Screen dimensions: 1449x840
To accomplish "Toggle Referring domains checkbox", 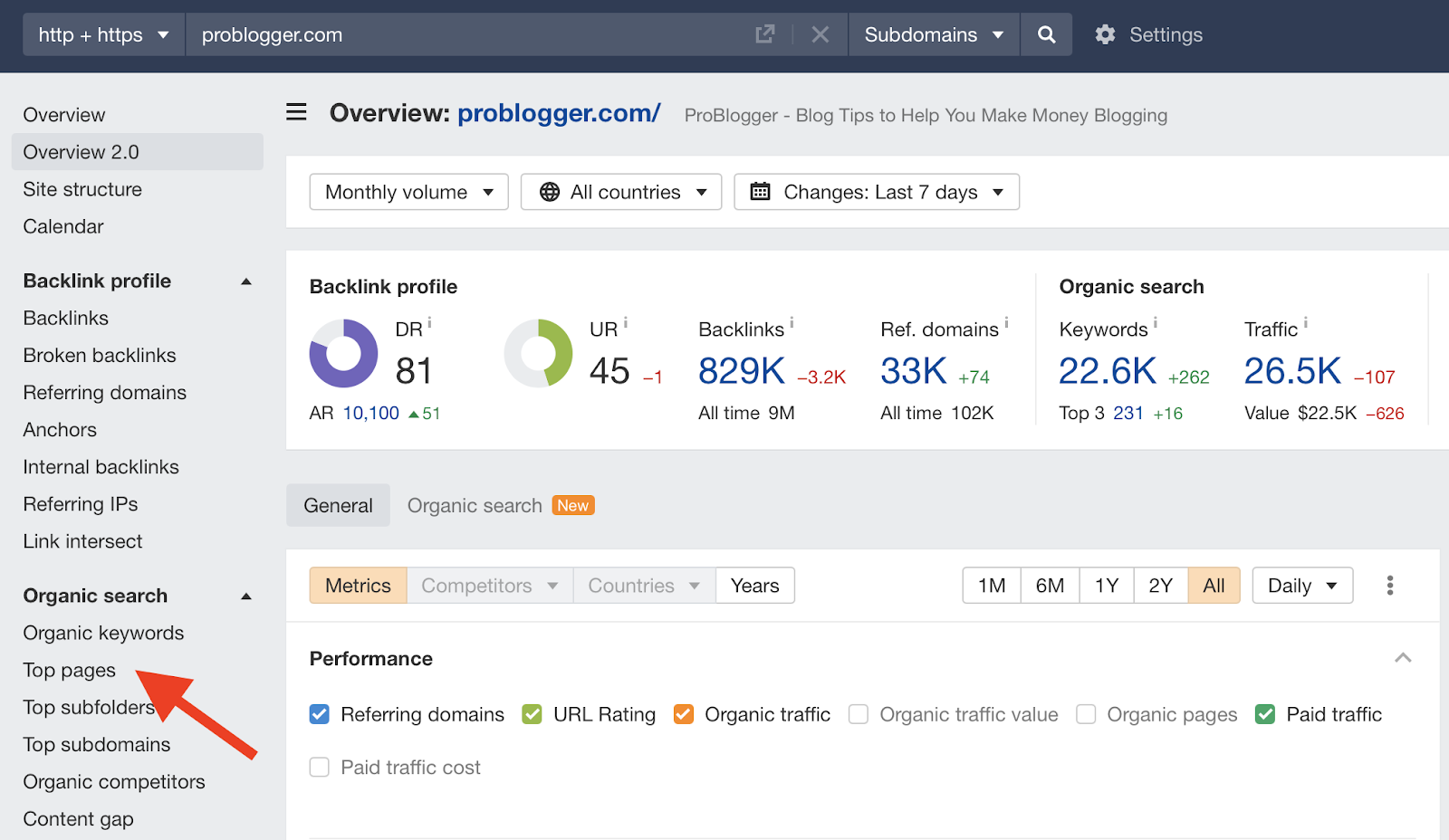I will pos(320,714).
